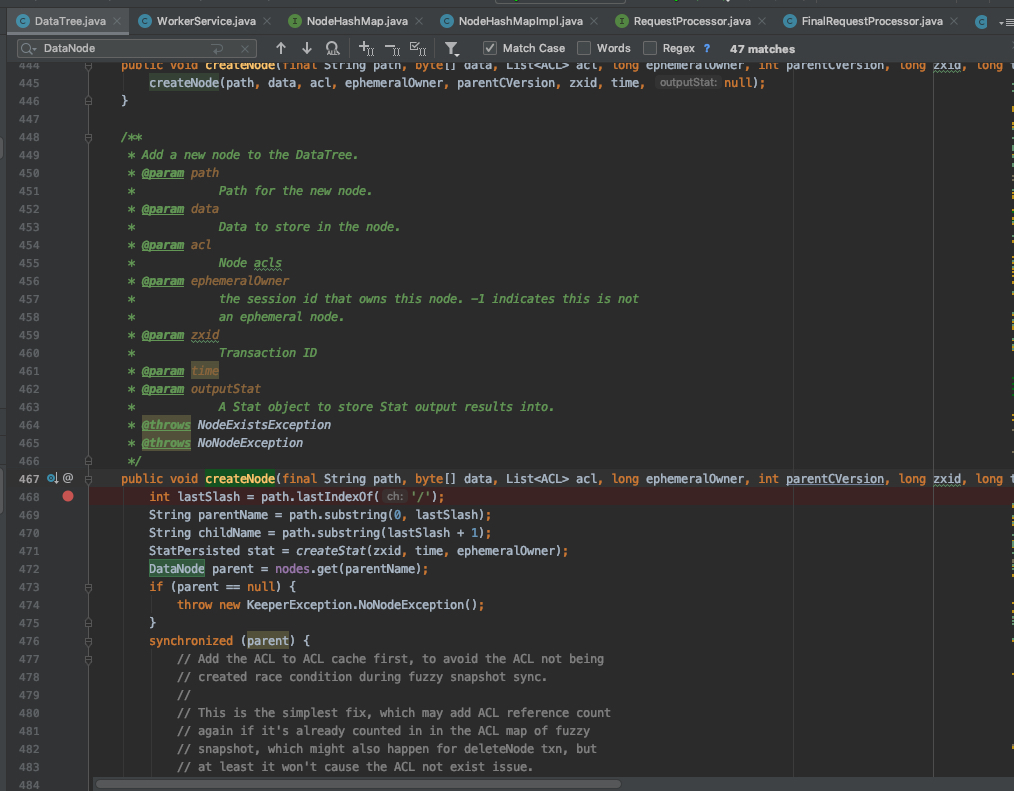Screen dimensions: 1014x791
Task: Click NoNodeException in the Javadoc
Action: tap(250, 443)
